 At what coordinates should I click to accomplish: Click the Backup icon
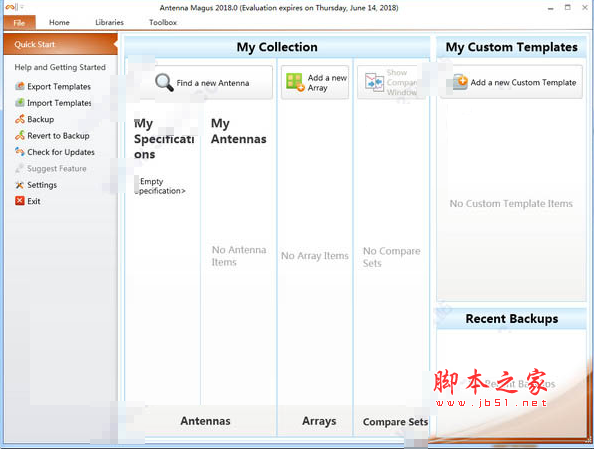click(x=20, y=119)
